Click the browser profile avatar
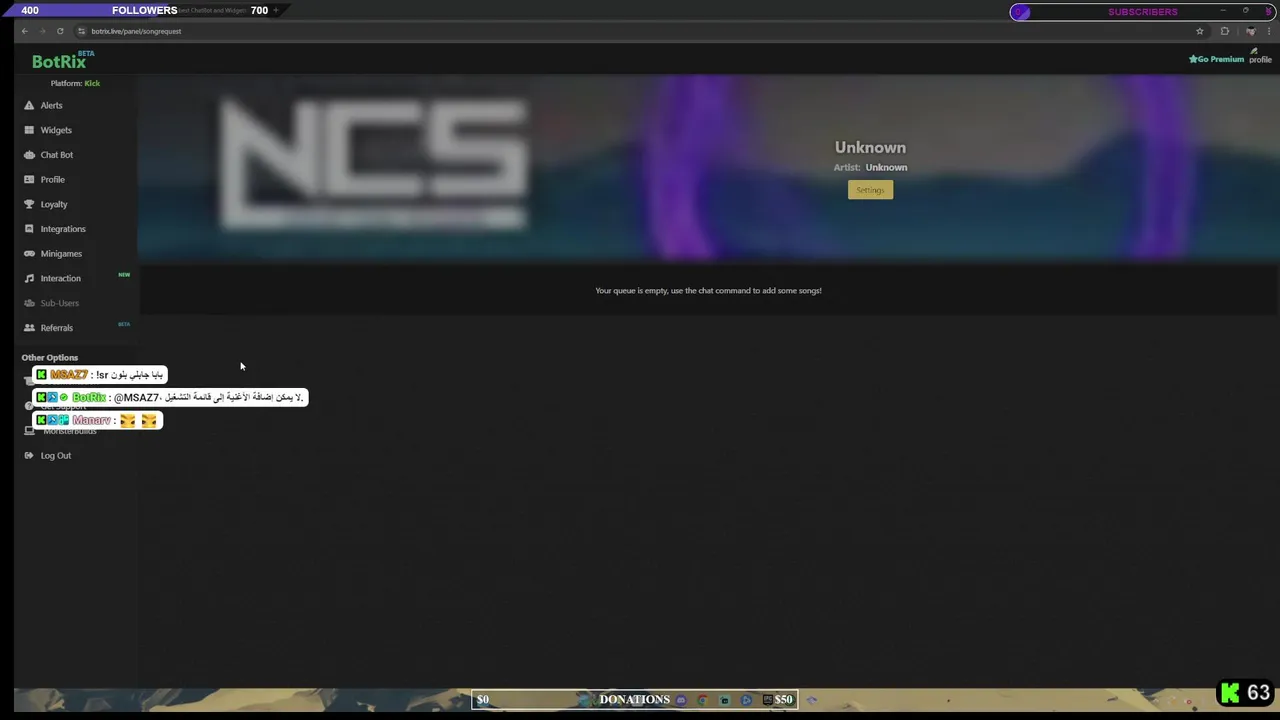This screenshot has width=1280, height=720. point(1250,31)
